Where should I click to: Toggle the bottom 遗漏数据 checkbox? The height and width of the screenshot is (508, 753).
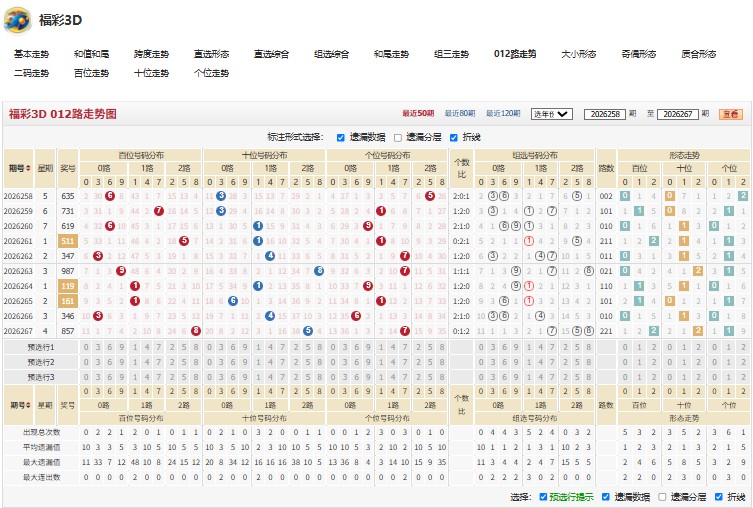[x=606, y=497]
